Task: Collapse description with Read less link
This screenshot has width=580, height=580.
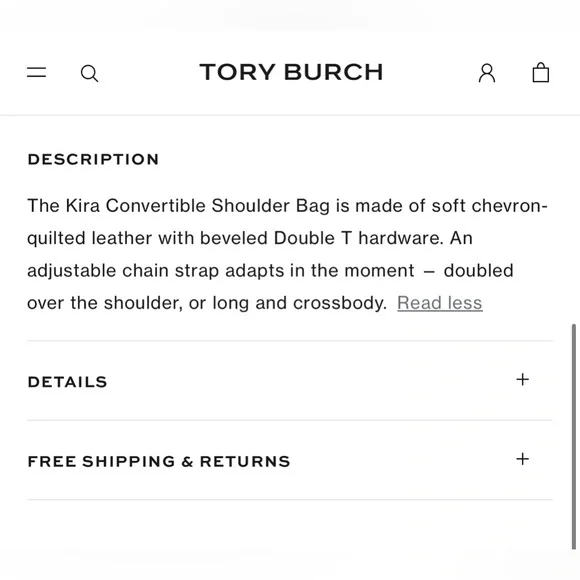Action: [x=440, y=303]
